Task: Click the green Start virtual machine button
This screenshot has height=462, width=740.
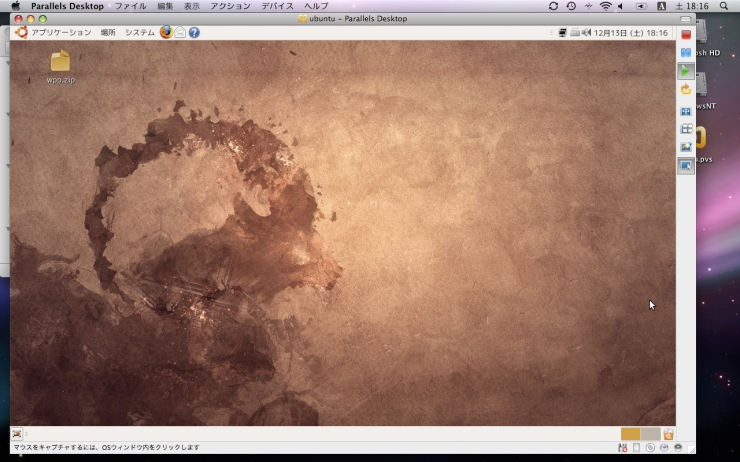Action: pyautogui.click(x=686, y=71)
